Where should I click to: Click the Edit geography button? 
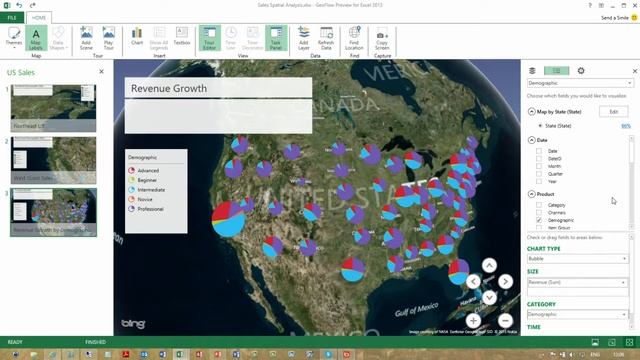click(x=613, y=111)
